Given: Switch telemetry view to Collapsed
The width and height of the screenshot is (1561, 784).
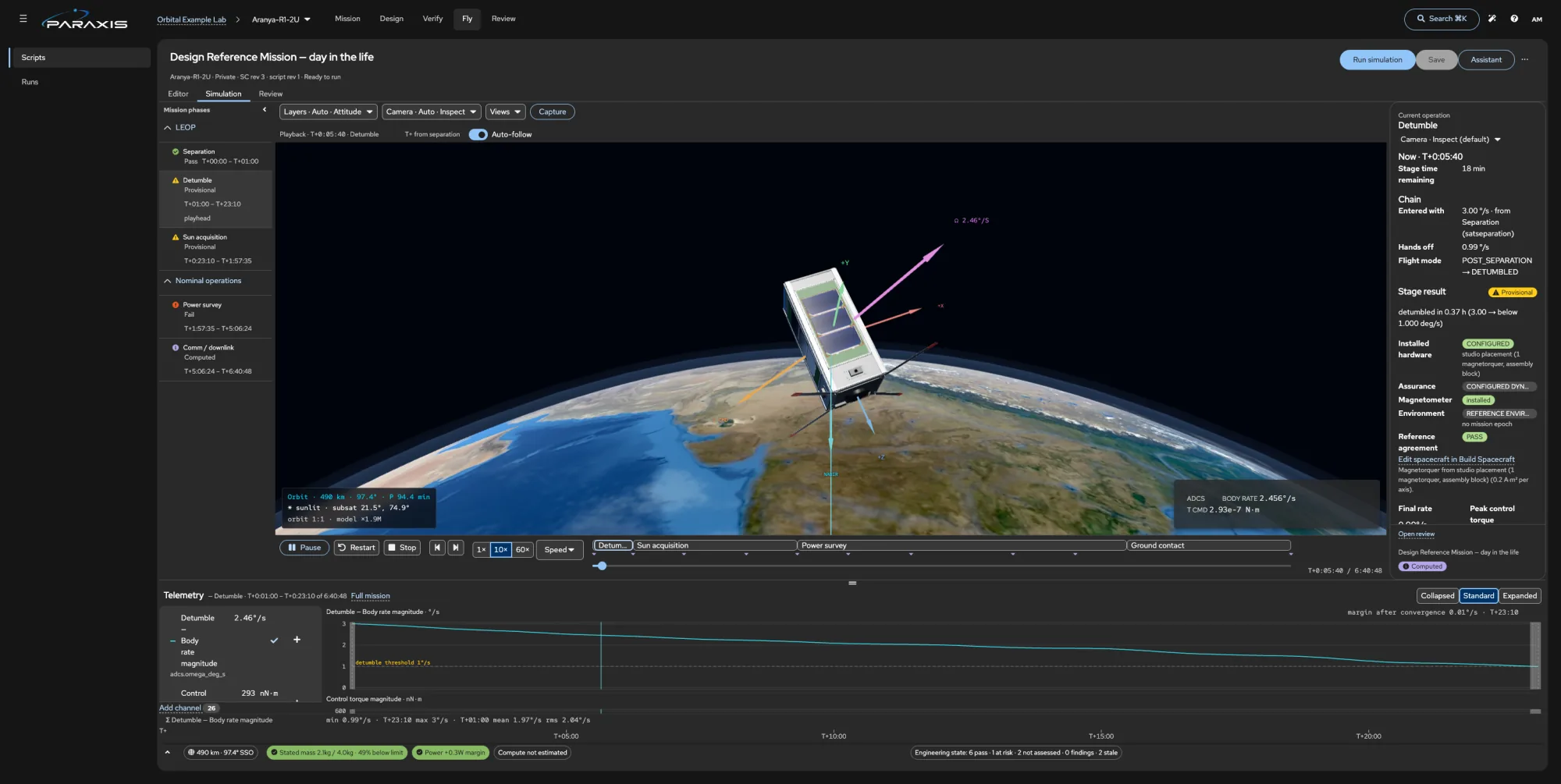Looking at the screenshot, I should (x=1437, y=596).
